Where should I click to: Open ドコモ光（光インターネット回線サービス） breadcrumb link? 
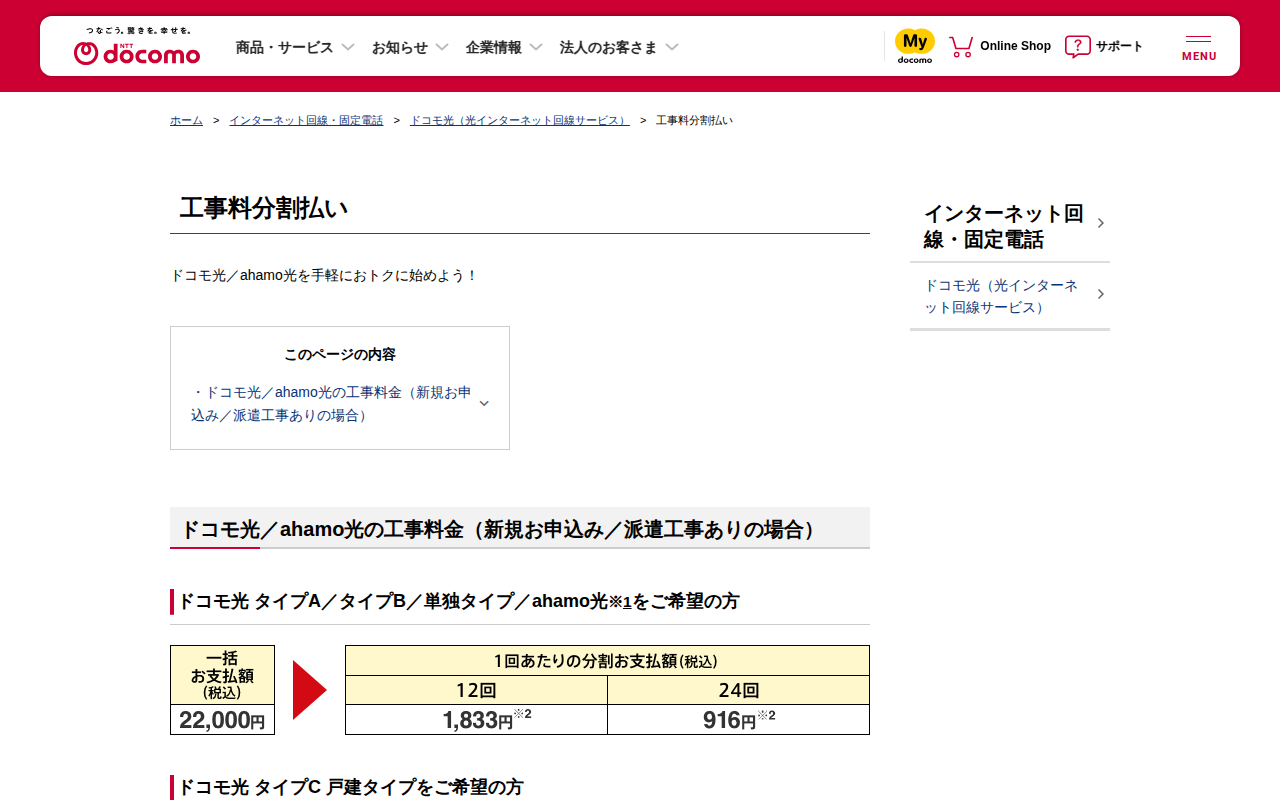[520, 120]
